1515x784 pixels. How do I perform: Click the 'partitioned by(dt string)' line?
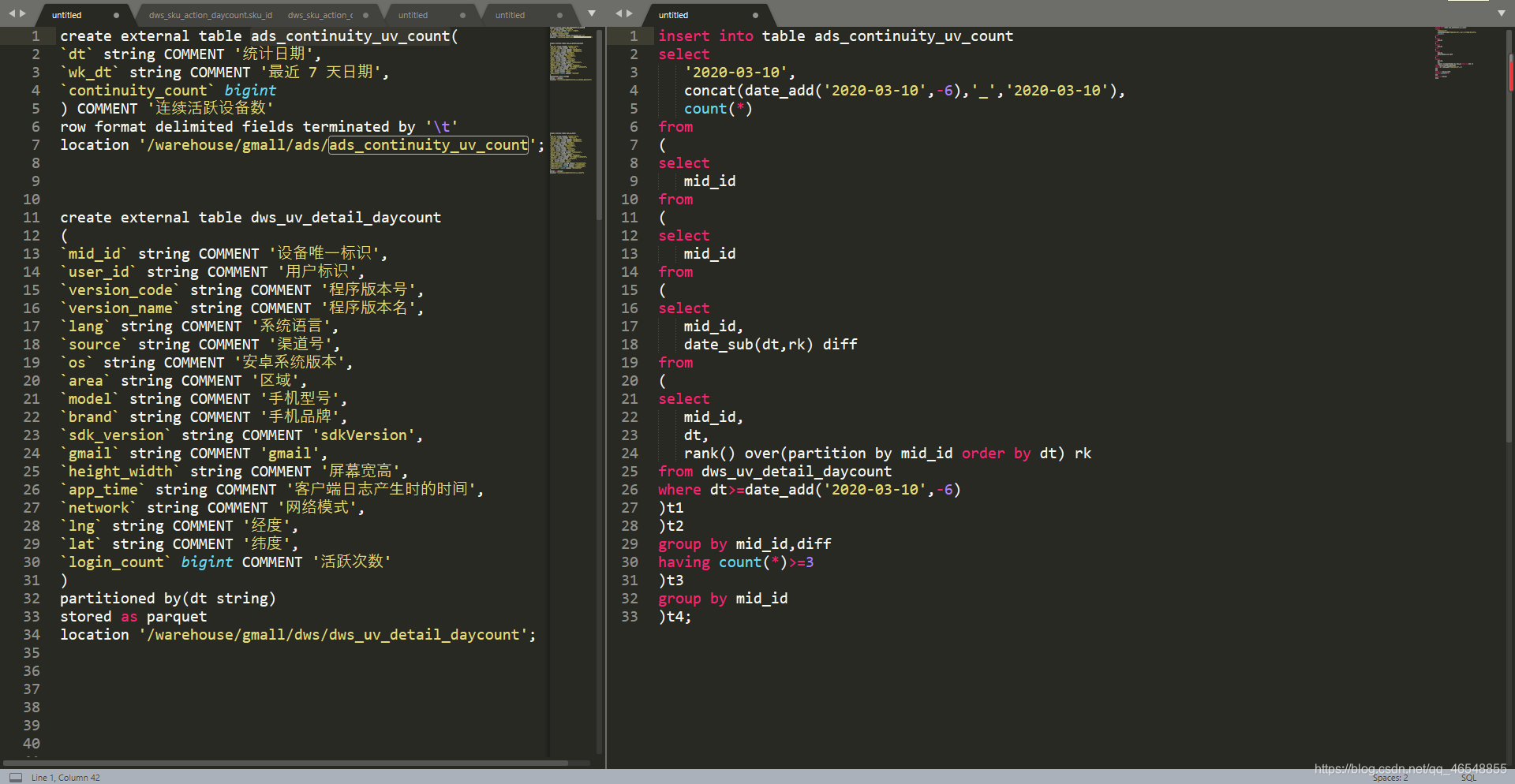point(168,599)
